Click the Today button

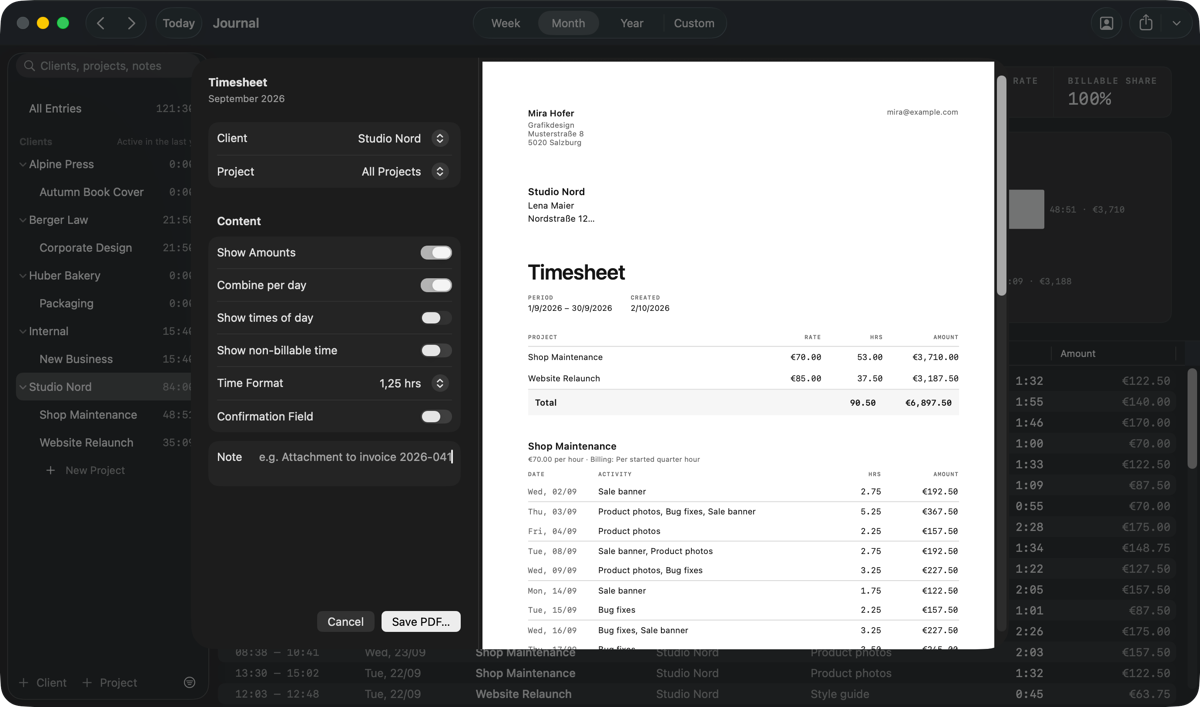tap(179, 23)
